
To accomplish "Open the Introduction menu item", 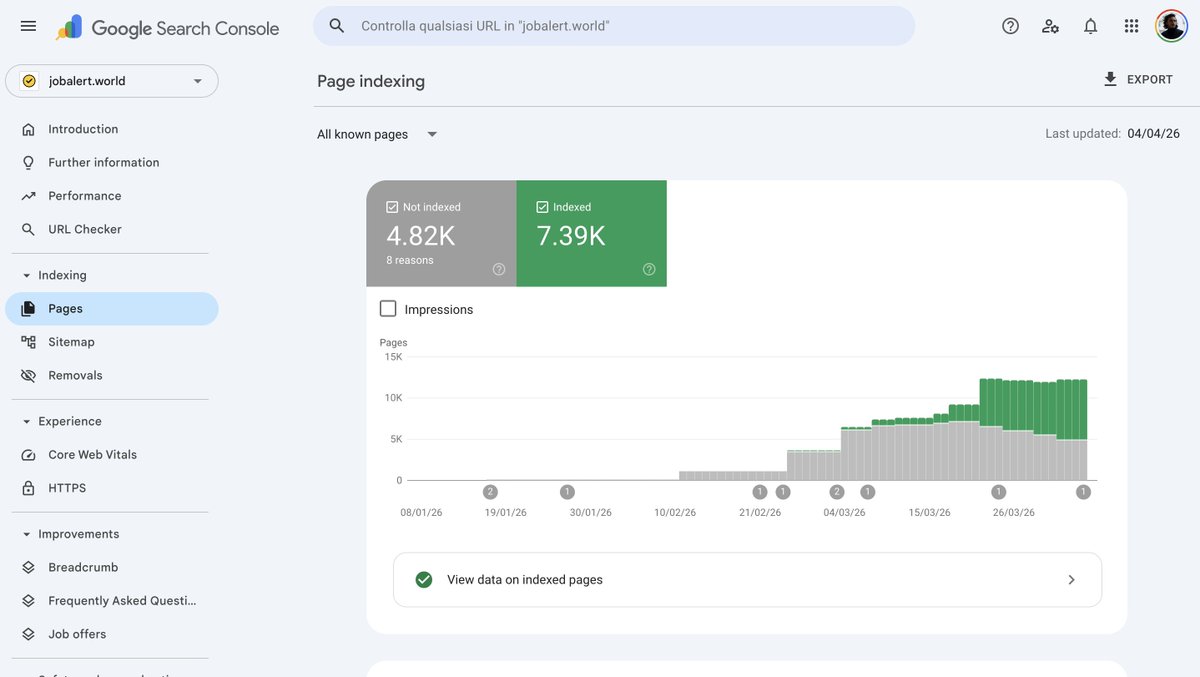I will point(112,129).
